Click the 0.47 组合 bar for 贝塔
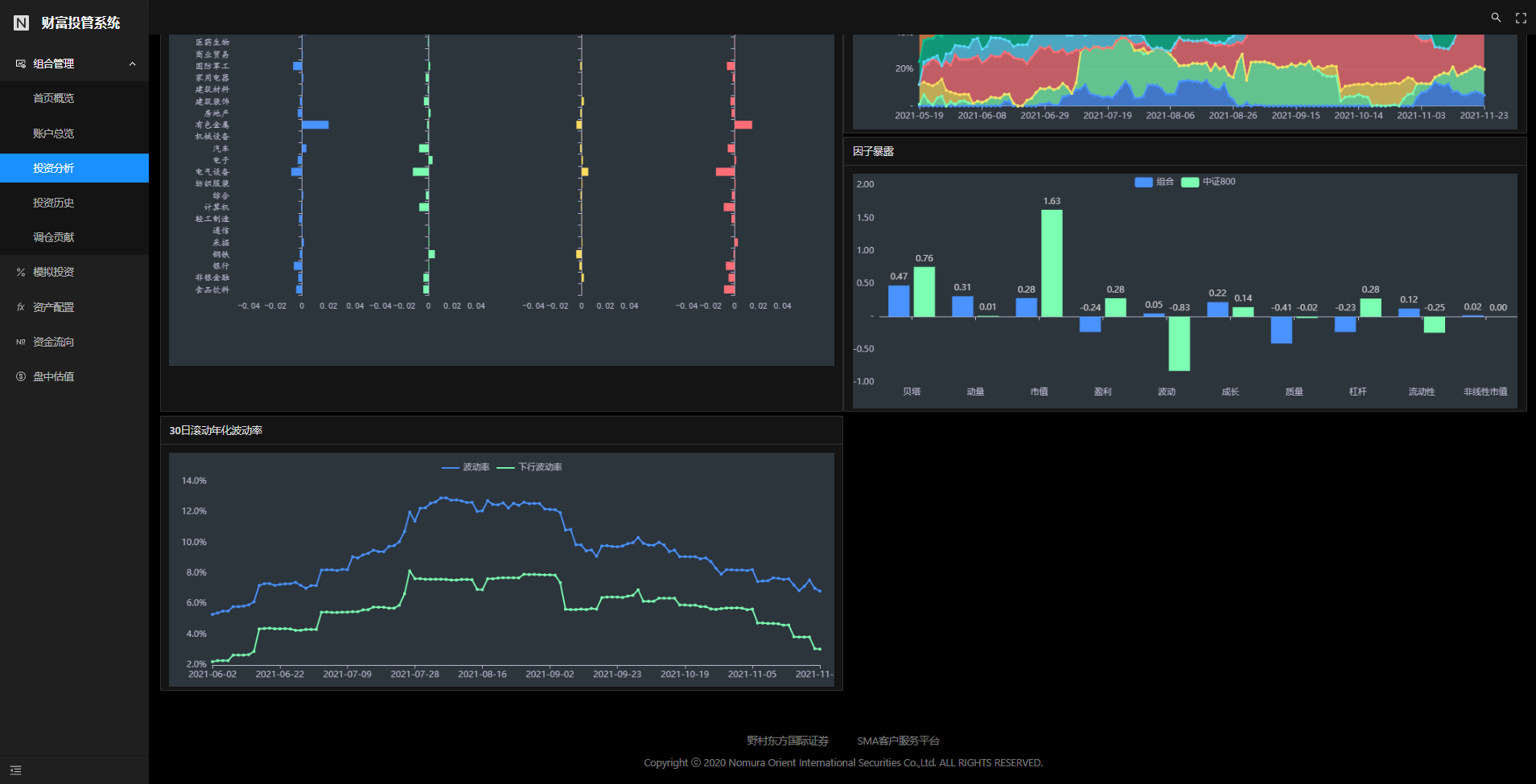The width and height of the screenshot is (1536, 784). pos(899,301)
